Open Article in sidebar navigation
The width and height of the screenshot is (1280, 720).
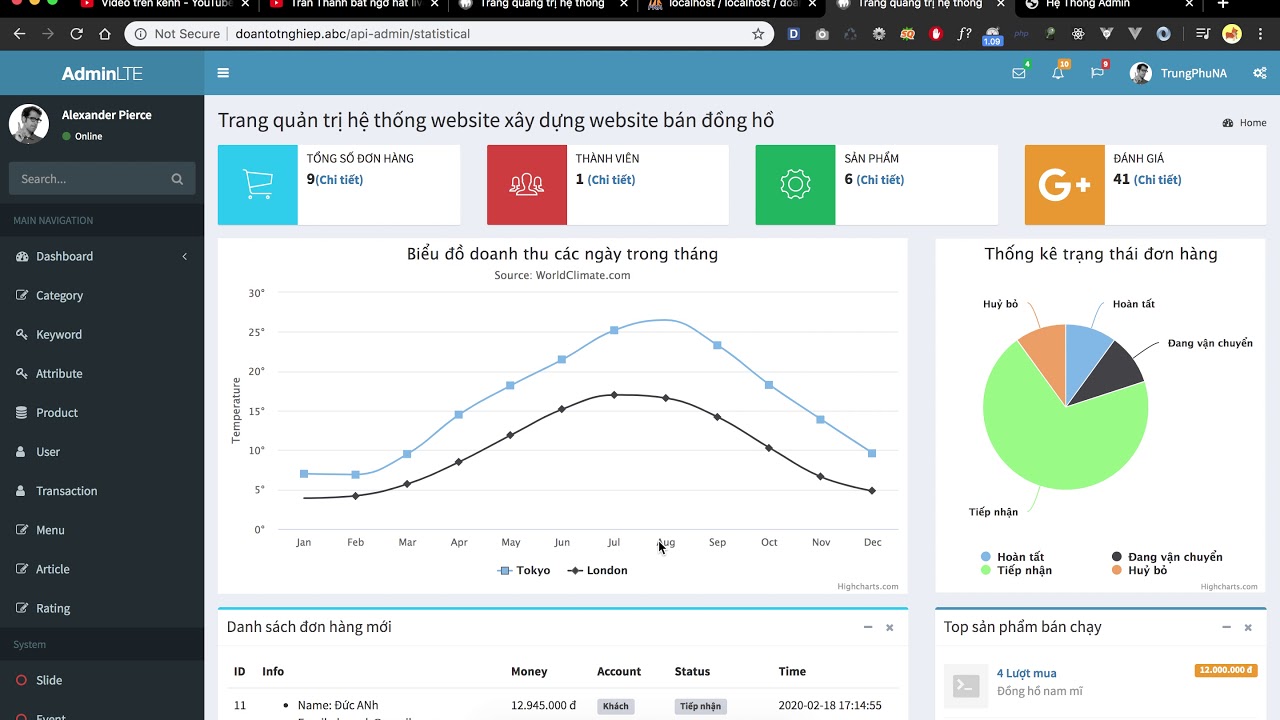pos(102,569)
